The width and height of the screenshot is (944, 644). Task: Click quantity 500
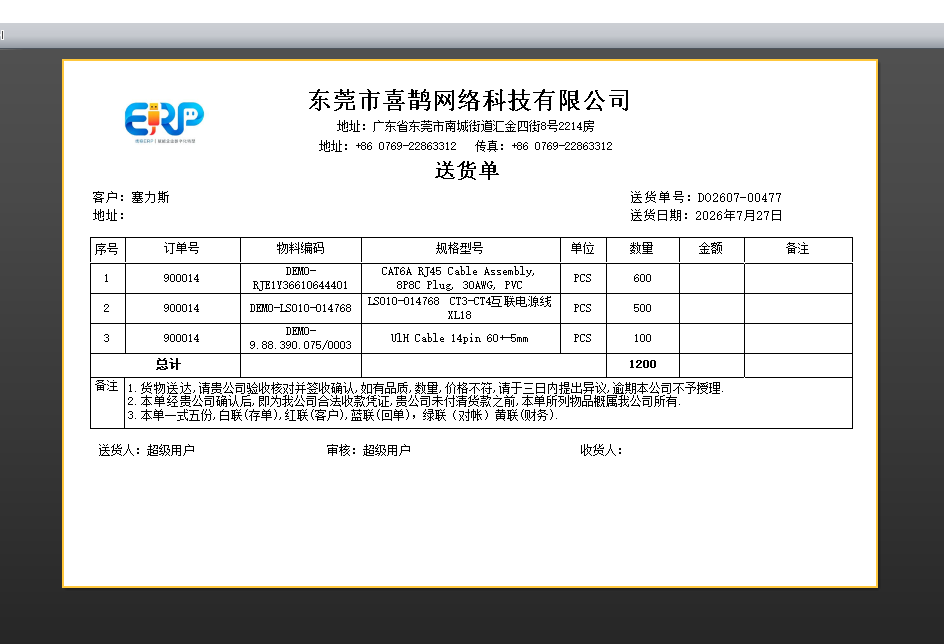(642, 308)
